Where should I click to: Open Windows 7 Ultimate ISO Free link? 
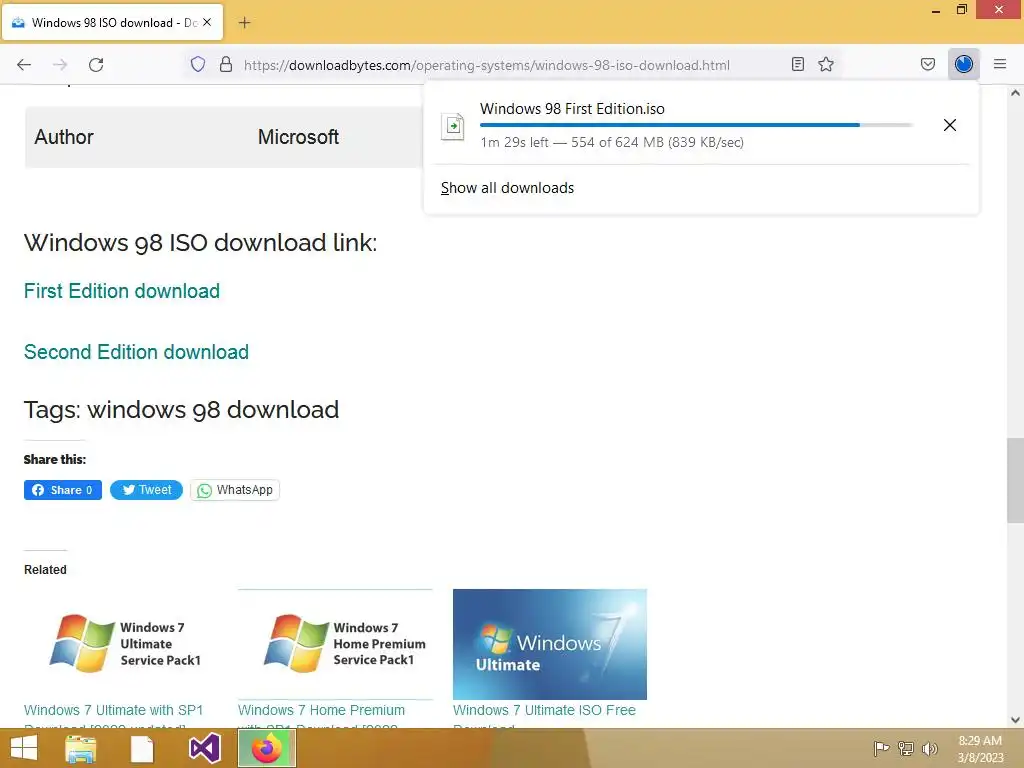tap(545, 711)
